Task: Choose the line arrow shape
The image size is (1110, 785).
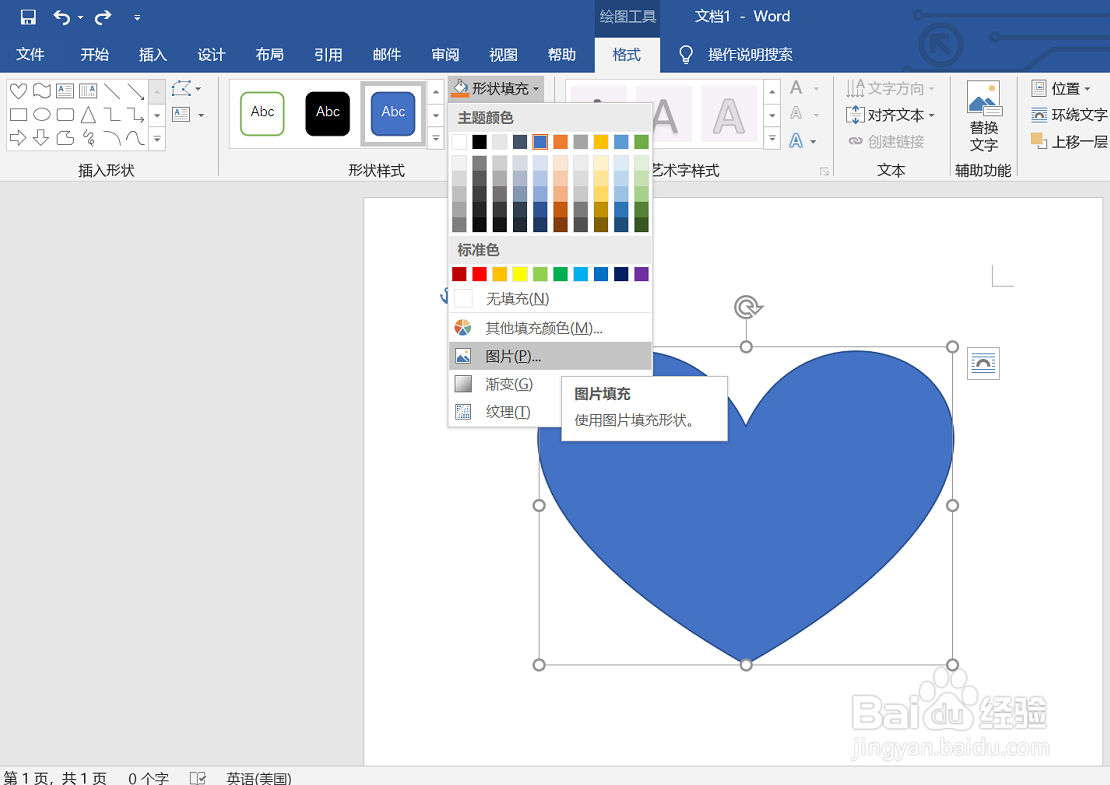Action: click(x=135, y=91)
